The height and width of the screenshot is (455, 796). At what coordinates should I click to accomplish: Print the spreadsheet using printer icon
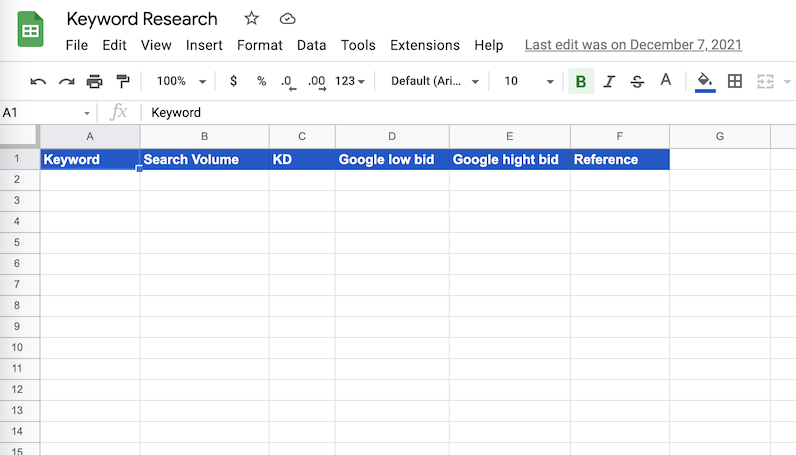pyautogui.click(x=94, y=82)
